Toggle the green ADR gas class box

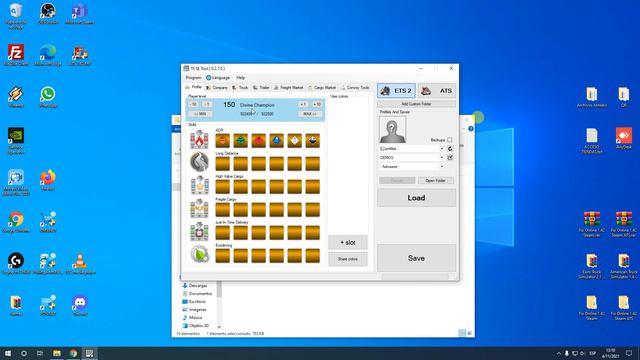click(x=240, y=140)
